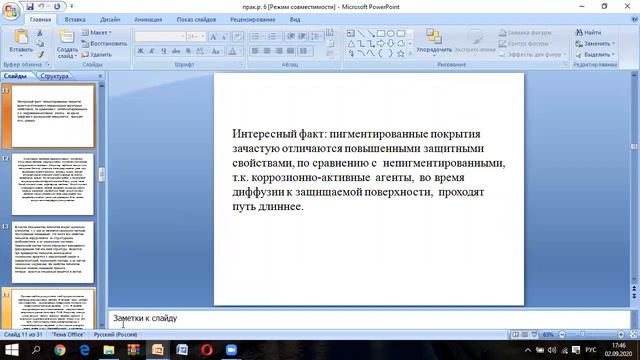Viewport: 640px width, 360px height.
Task: Save the presentation from quick access toolbar
Action: pyautogui.click(x=30, y=7)
